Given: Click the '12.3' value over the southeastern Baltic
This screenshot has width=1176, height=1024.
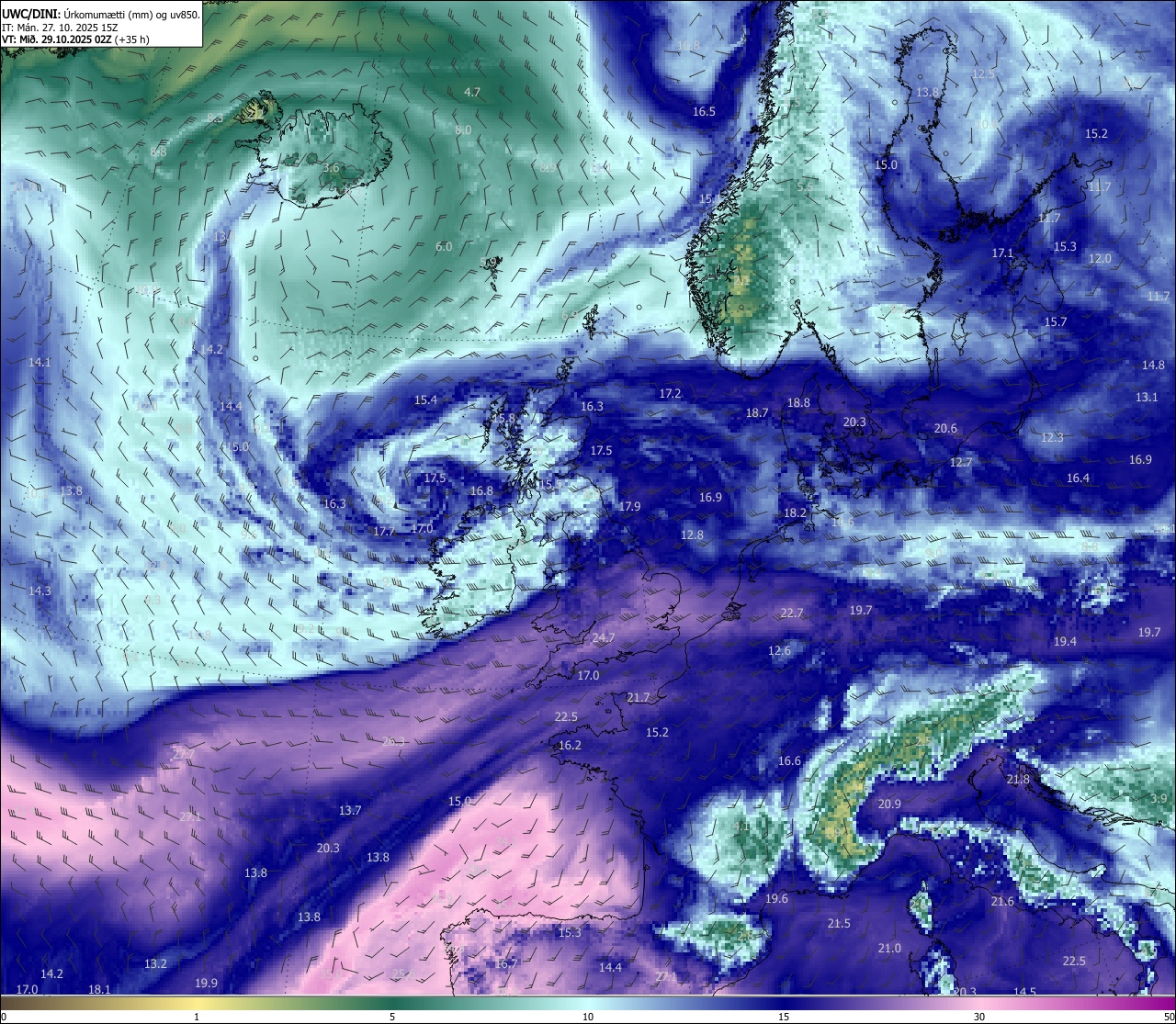Looking at the screenshot, I should pyautogui.click(x=1052, y=437).
